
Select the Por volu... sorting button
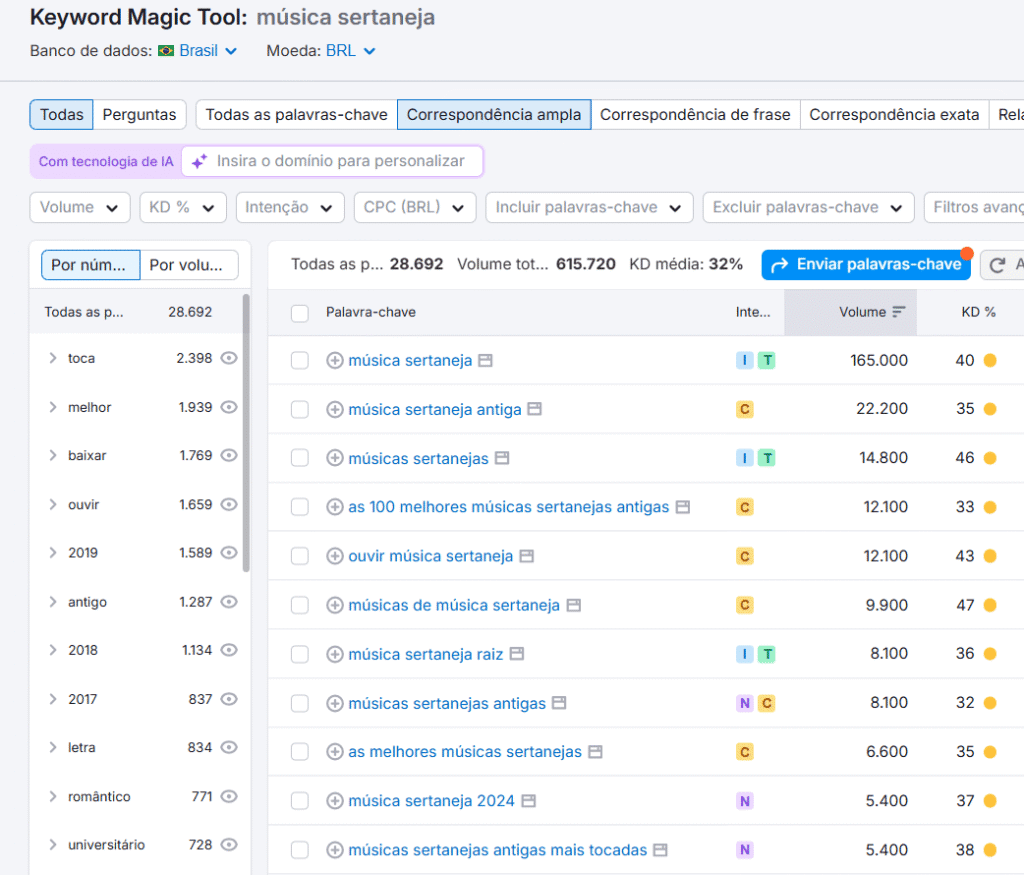tap(189, 265)
